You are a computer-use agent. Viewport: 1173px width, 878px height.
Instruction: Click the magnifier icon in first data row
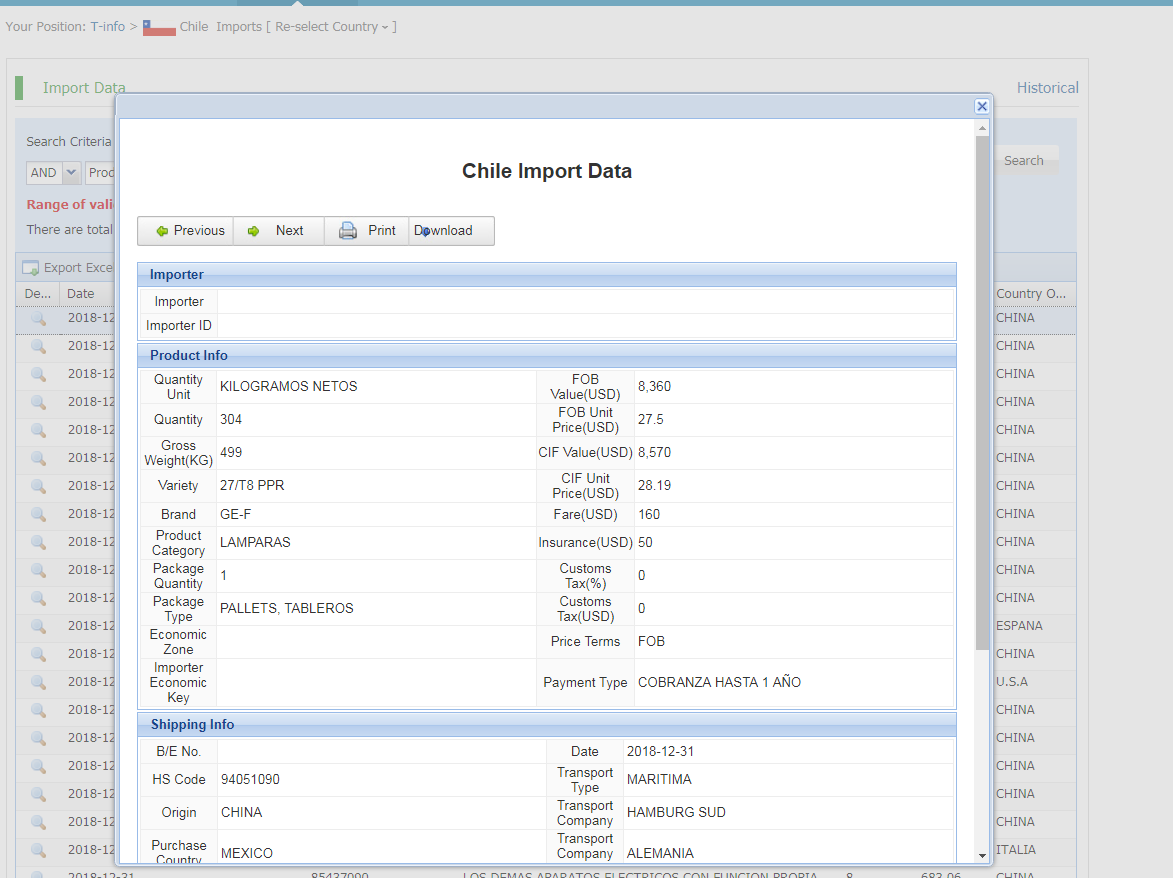click(x=38, y=318)
